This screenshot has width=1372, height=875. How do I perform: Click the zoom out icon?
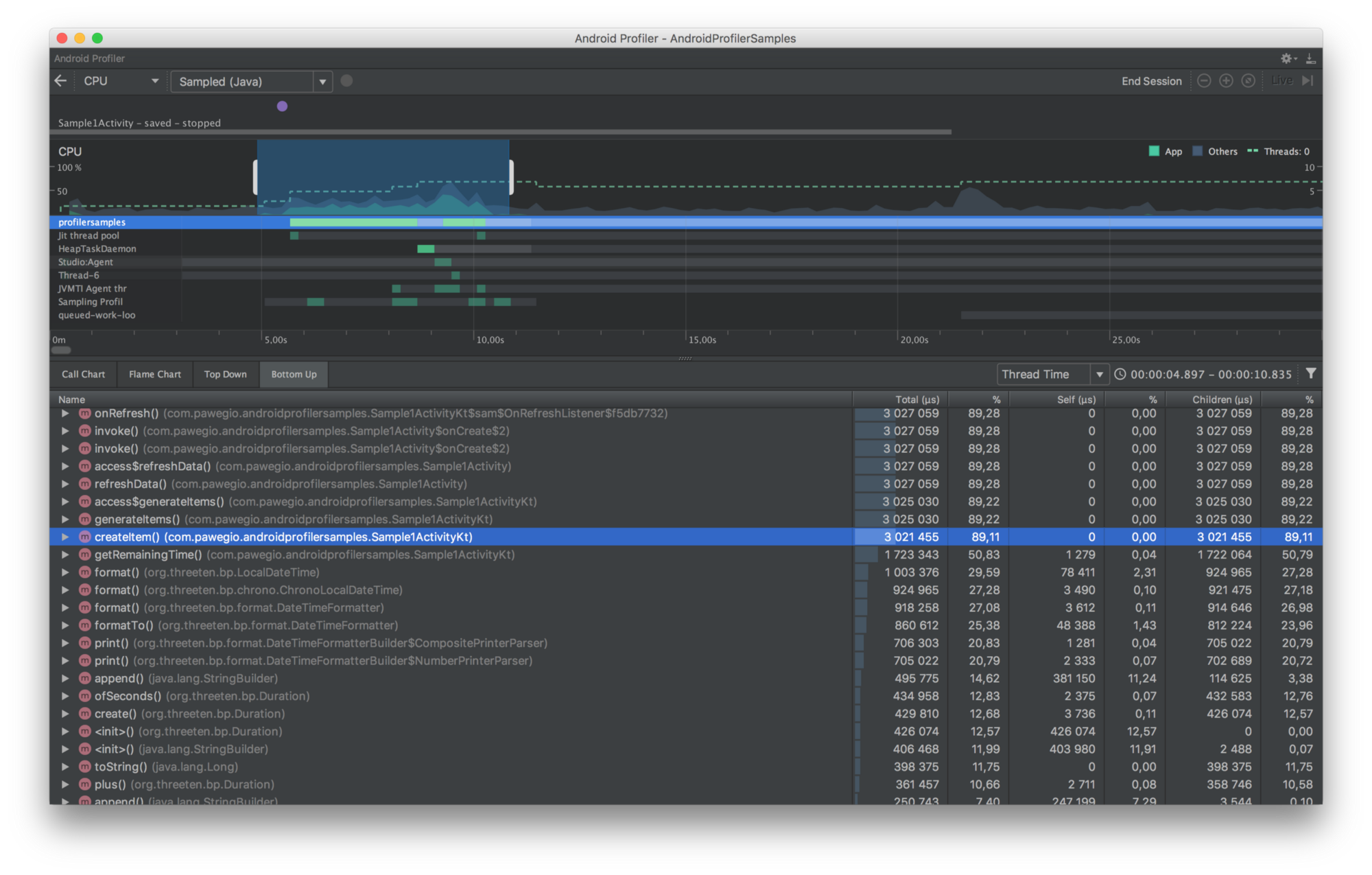1207,81
